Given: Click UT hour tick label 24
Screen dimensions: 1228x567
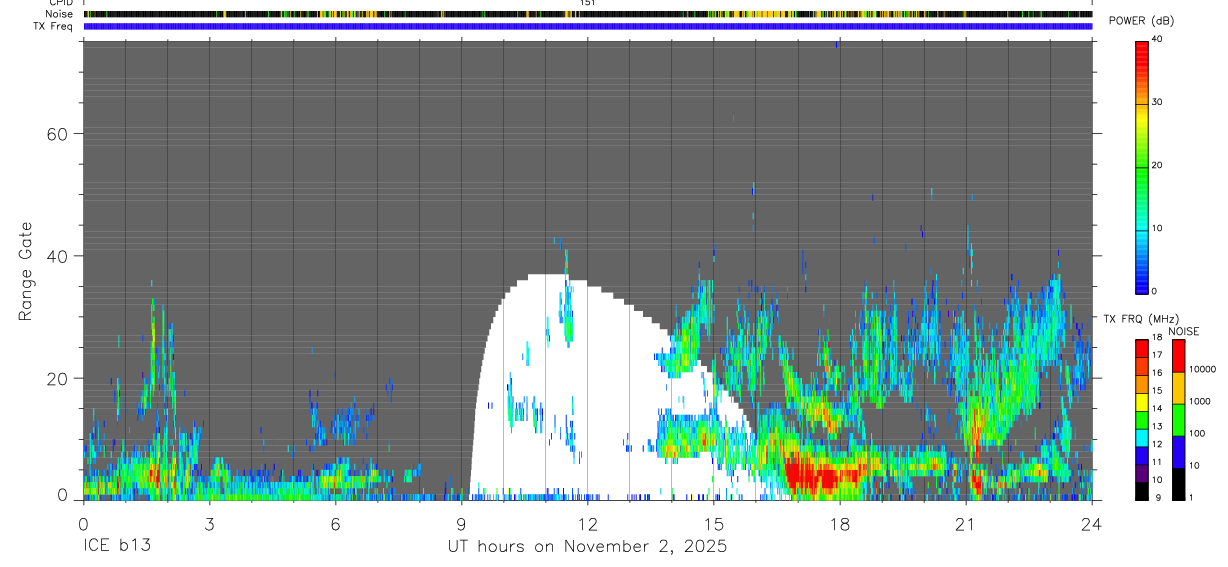Looking at the screenshot, I should [x=1092, y=523].
